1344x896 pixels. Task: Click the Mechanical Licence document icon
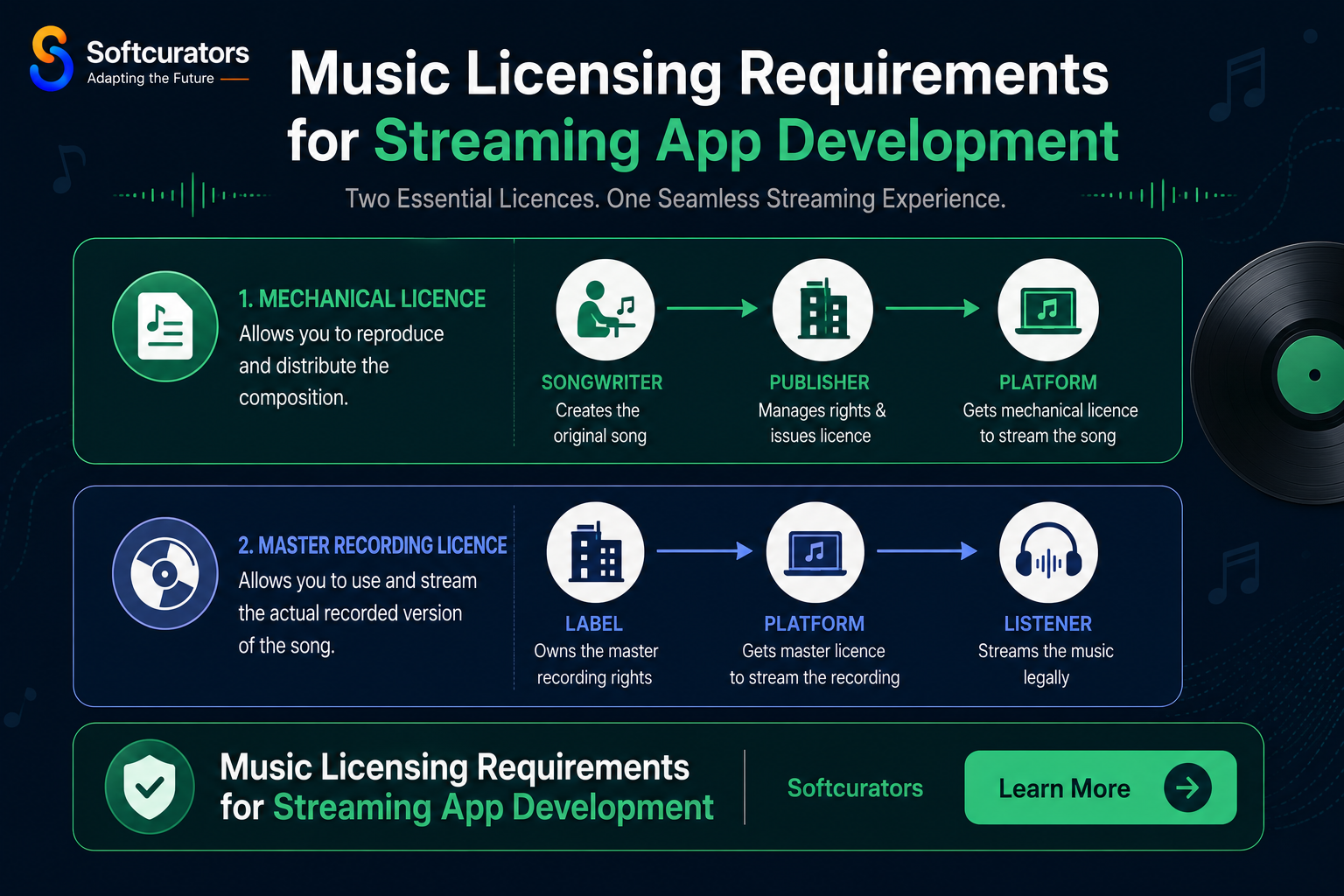coord(165,326)
